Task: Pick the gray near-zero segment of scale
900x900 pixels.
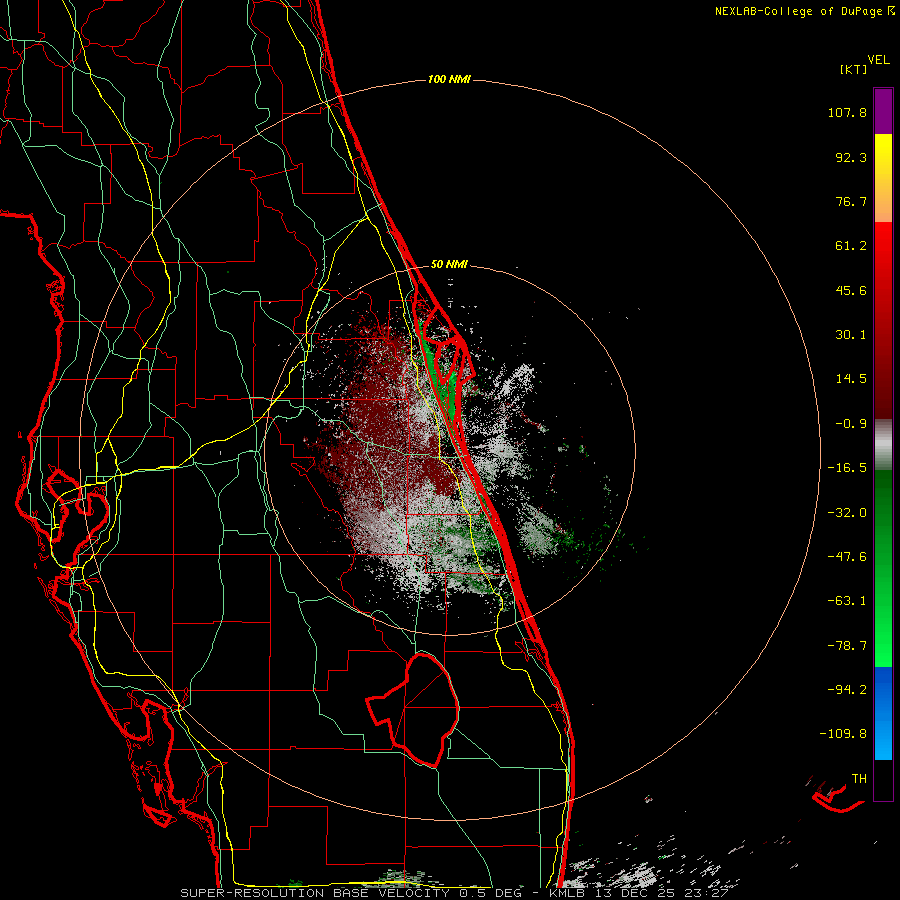Action: click(883, 444)
